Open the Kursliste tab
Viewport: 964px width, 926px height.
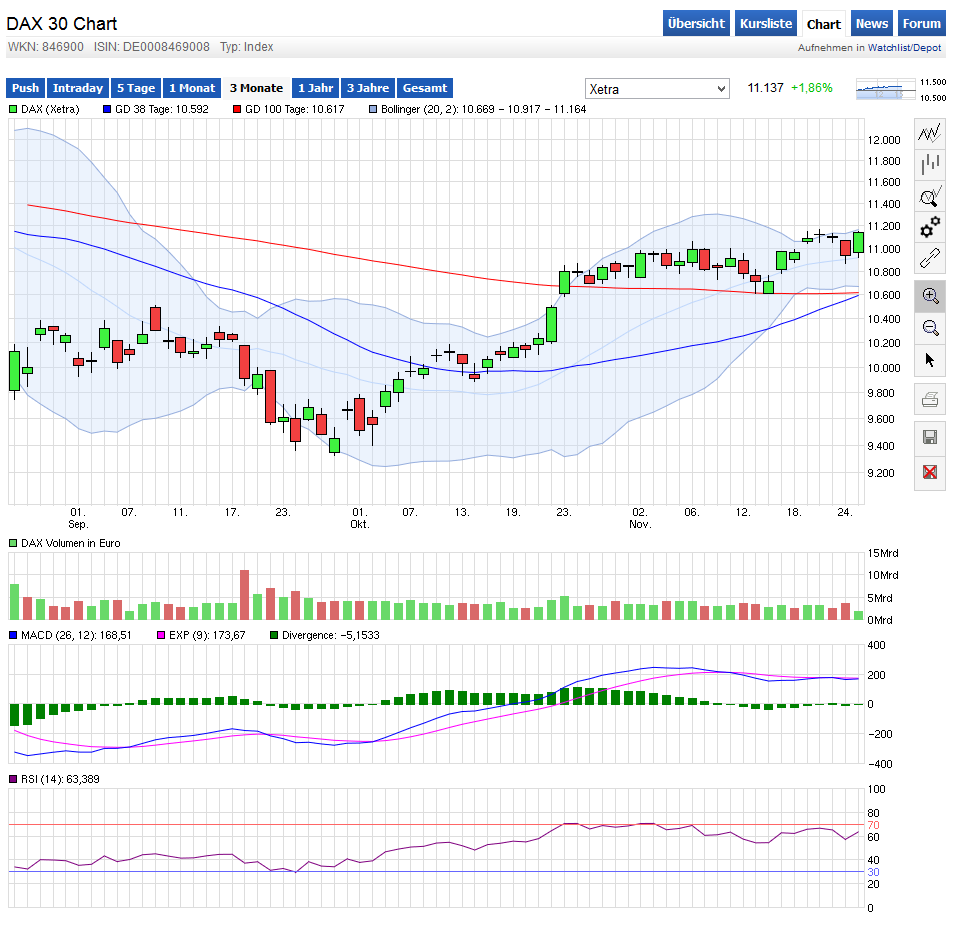(765, 23)
